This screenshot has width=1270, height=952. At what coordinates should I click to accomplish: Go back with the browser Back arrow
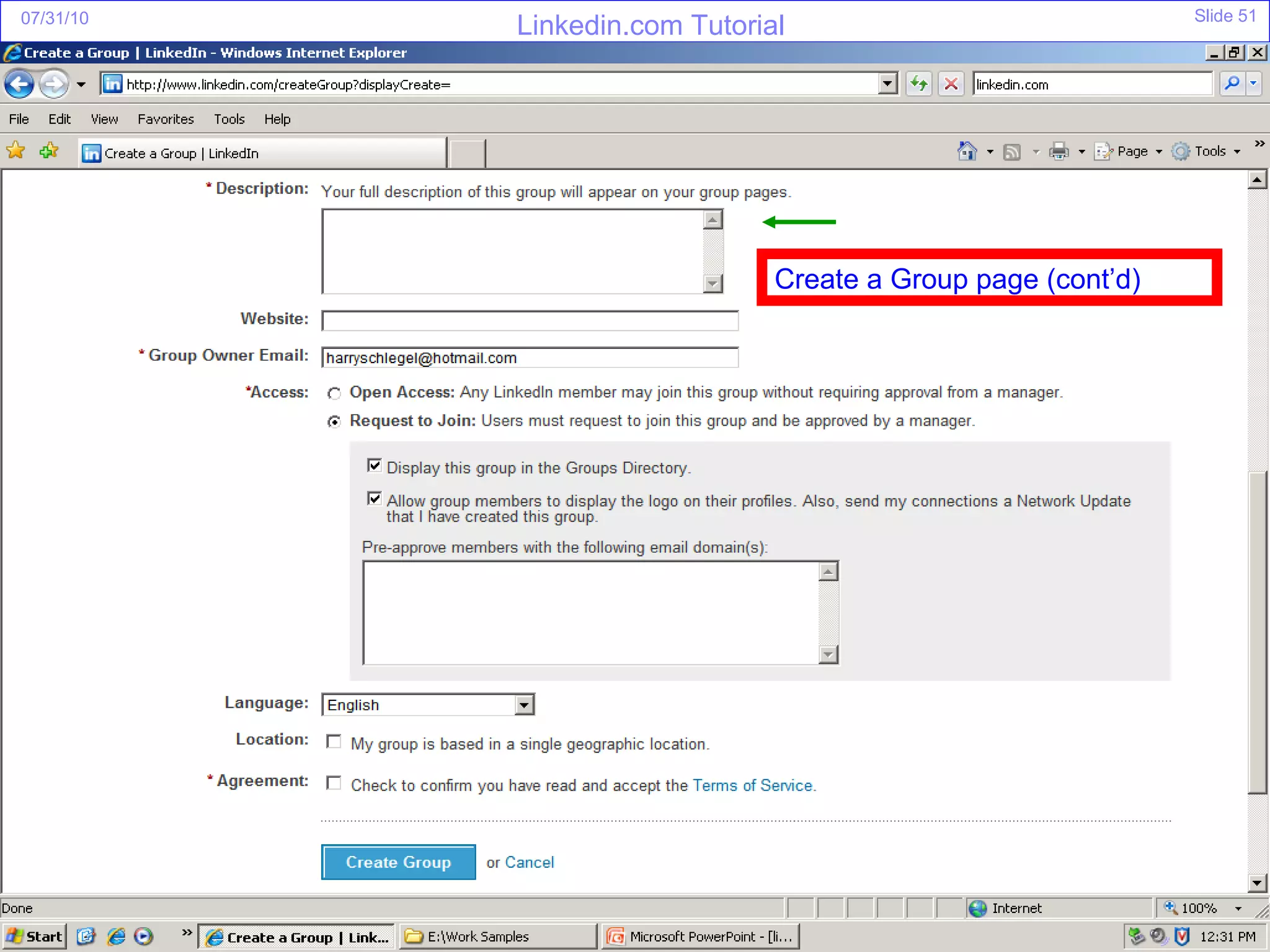tap(19, 84)
